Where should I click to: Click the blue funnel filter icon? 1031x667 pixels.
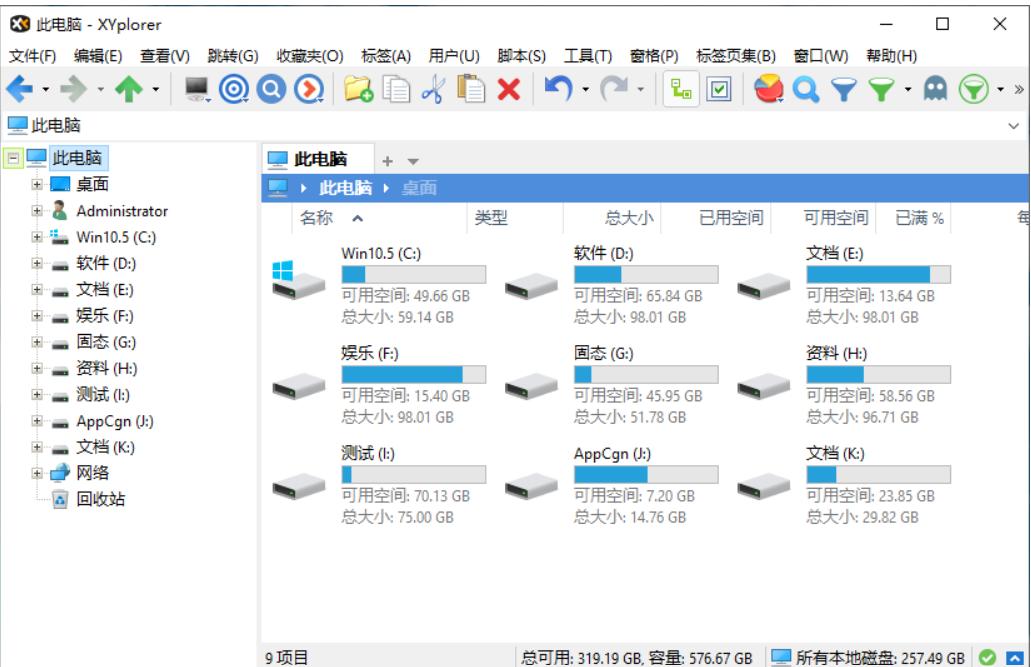pos(844,89)
